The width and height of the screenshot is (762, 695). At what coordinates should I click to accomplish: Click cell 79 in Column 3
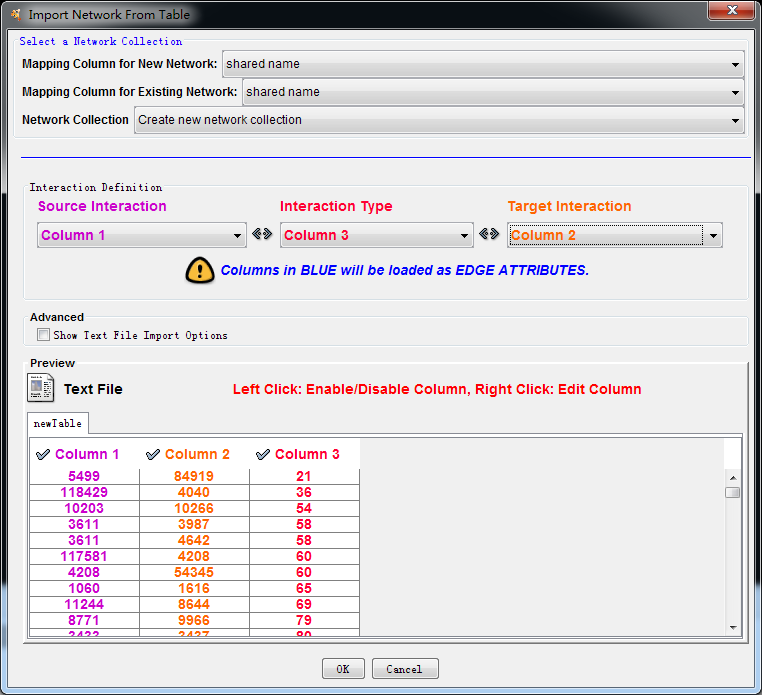[304, 621]
